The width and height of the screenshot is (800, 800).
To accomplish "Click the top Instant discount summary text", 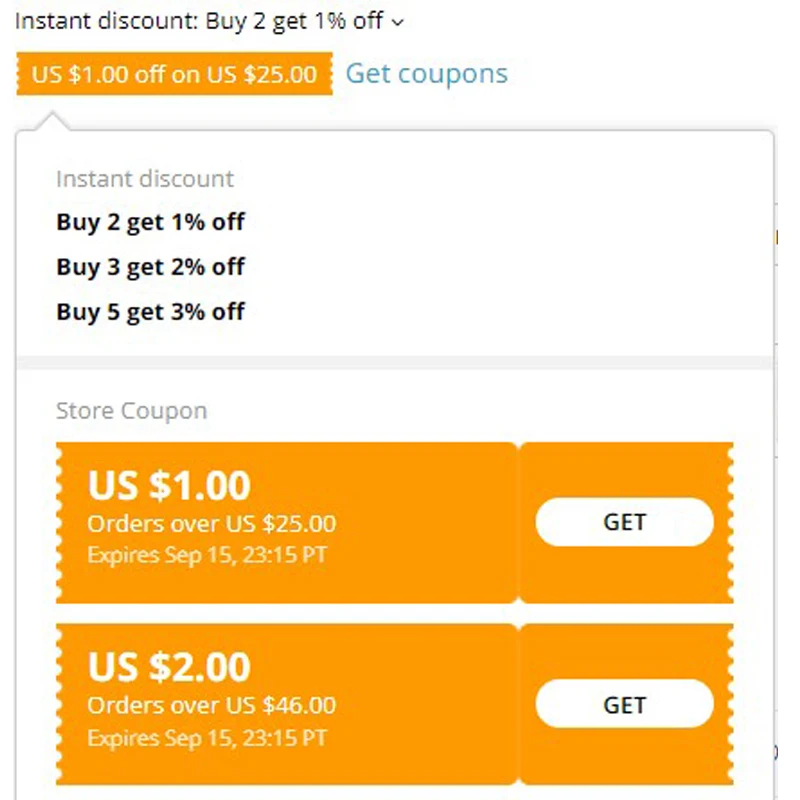I will pos(199,21).
